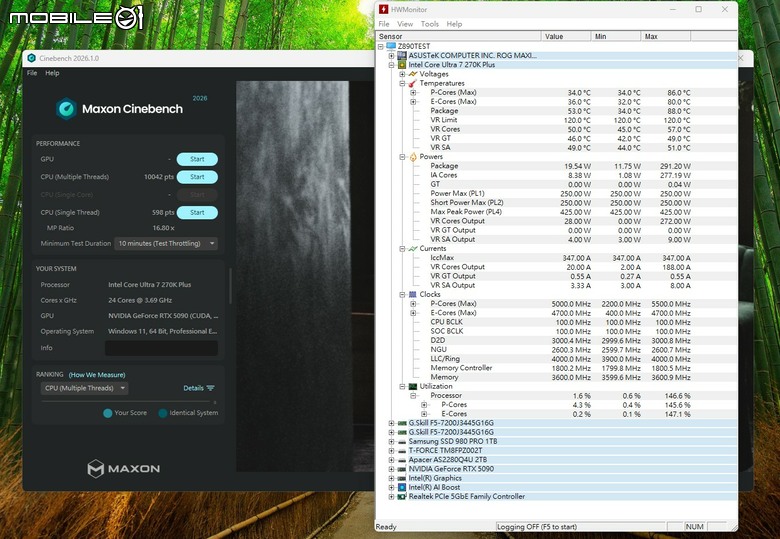Click the Currents waveform icon
The width and height of the screenshot is (780, 539).
[x=413, y=248]
